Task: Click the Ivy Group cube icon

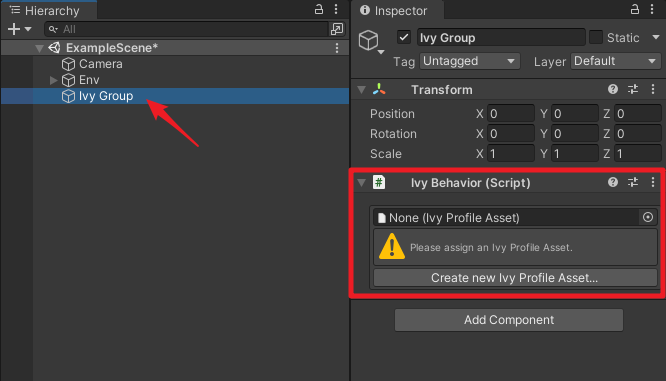Action: (68, 96)
